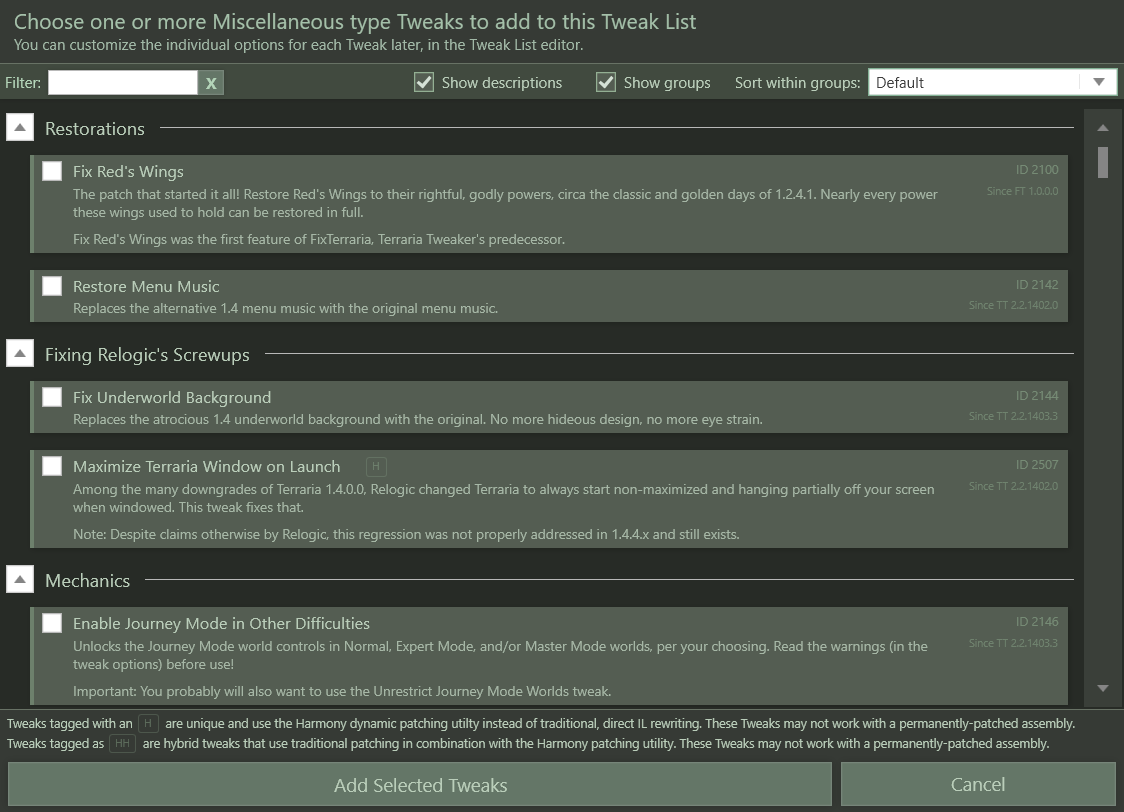The image size is (1124, 812).
Task: Open the Sort within groups dropdown
Action: (991, 83)
